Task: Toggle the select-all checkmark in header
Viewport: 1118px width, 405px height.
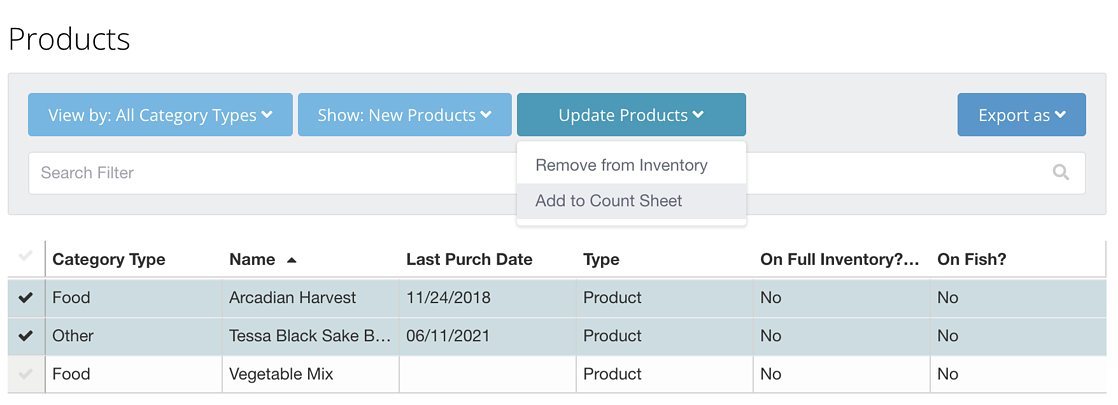Action: (x=26, y=256)
